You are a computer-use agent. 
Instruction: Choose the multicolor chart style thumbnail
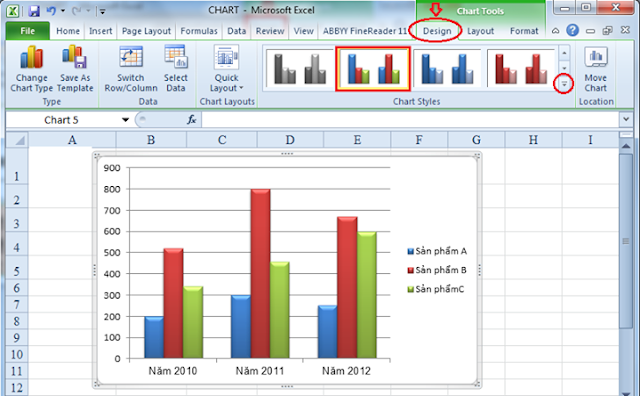pos(373,69)
